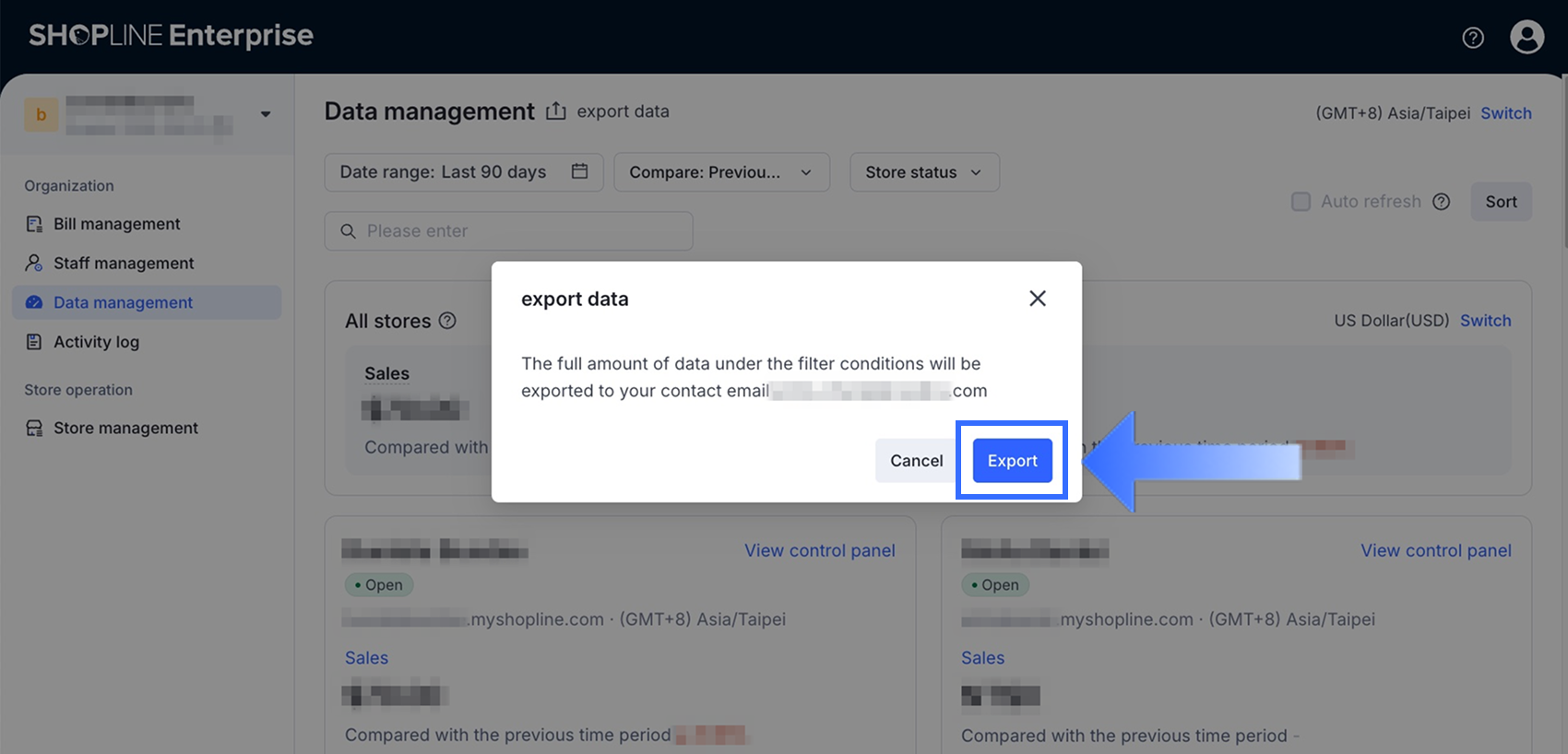Open the user account avatar icon
1568x754 pixels.
click(1526, 37)
